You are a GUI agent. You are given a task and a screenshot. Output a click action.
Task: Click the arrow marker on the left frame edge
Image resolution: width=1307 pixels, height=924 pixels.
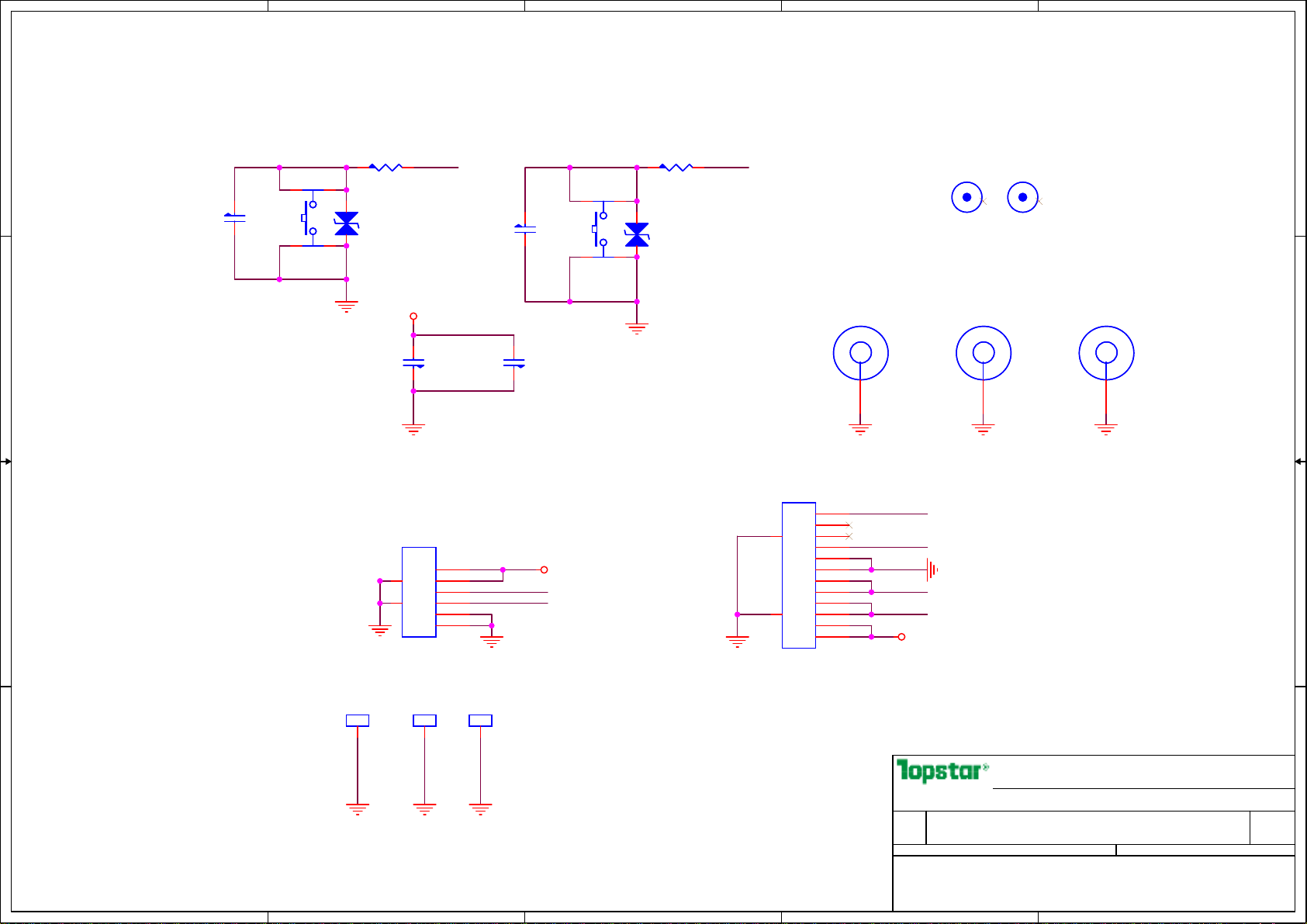click(6, 462)
